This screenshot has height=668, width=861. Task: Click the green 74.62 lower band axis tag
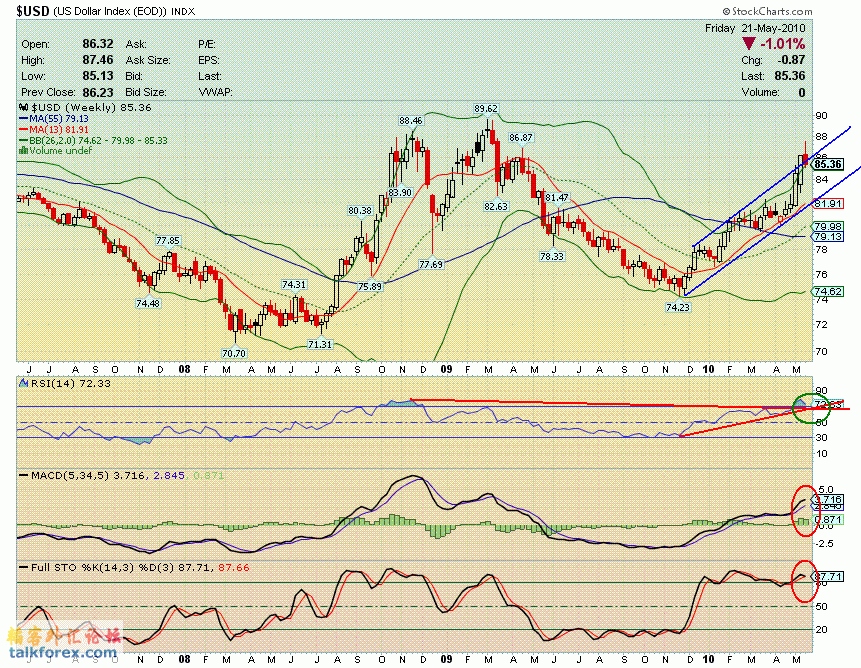click(x=828, y=291)
